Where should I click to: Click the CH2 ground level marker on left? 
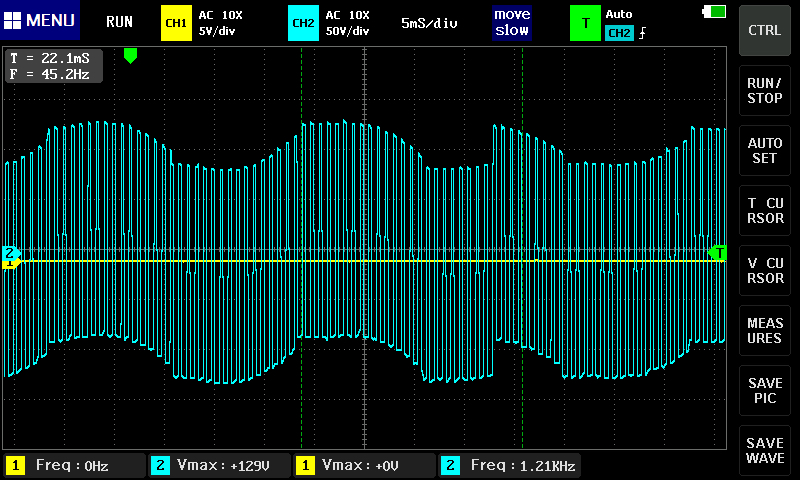(x=11, y=253)
